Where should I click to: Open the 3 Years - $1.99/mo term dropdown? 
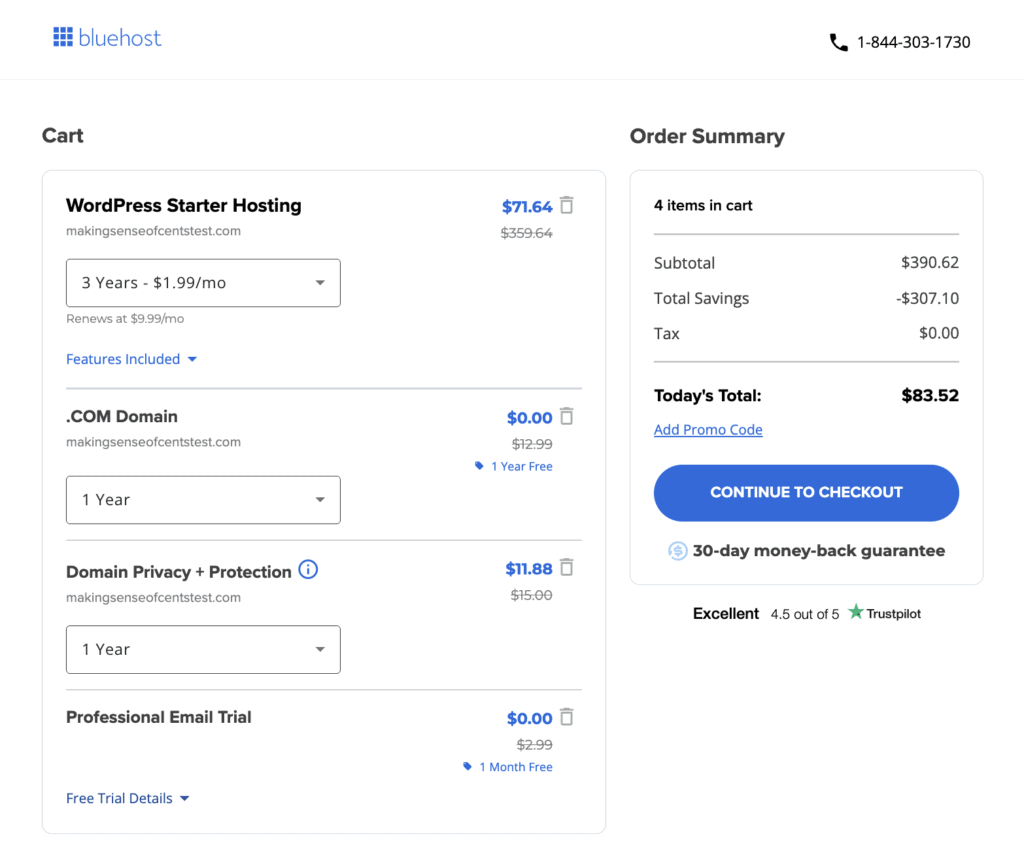coord(203,283)
